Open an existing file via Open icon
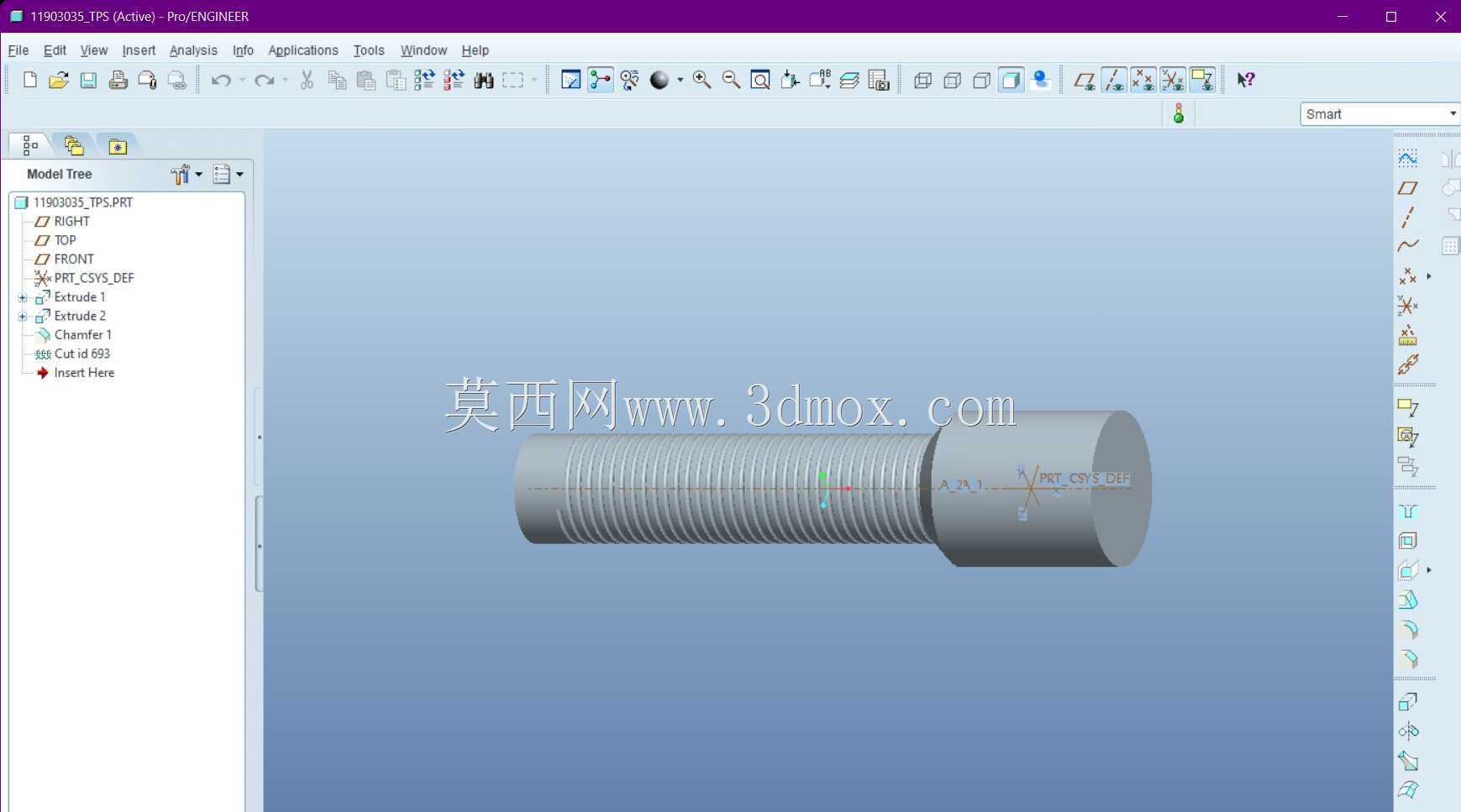Screen dimensions: 1461x812 click(x=59, y=80)
